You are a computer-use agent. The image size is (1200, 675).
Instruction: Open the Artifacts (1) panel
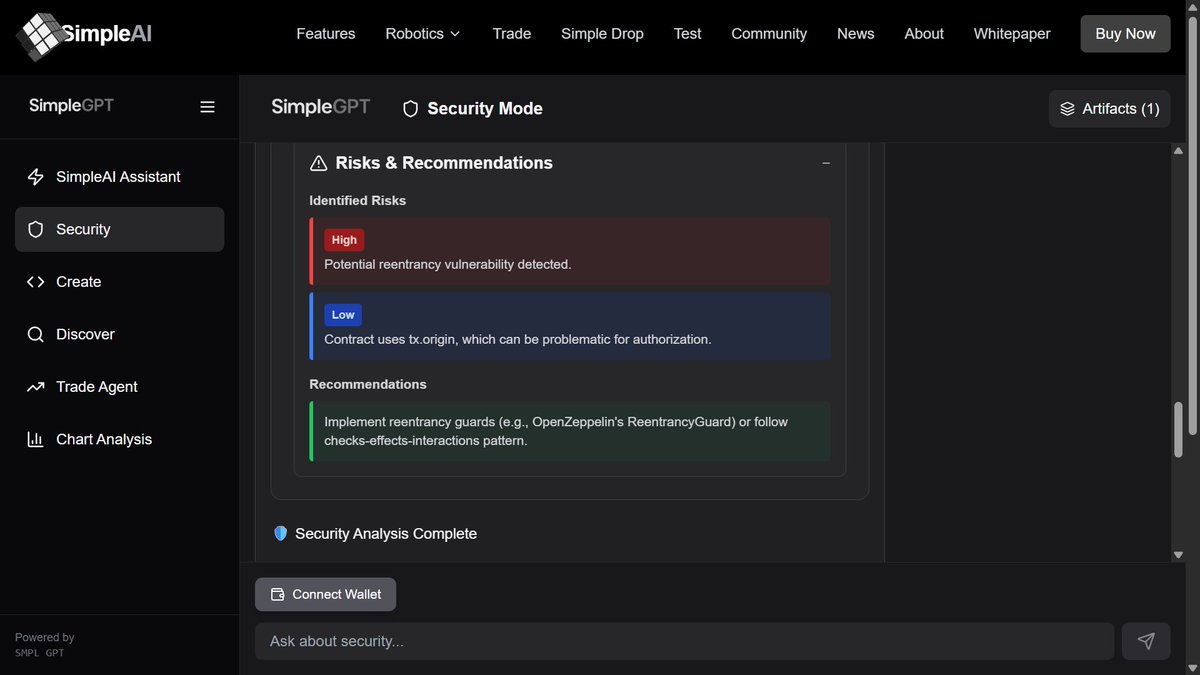[1110, 109]
